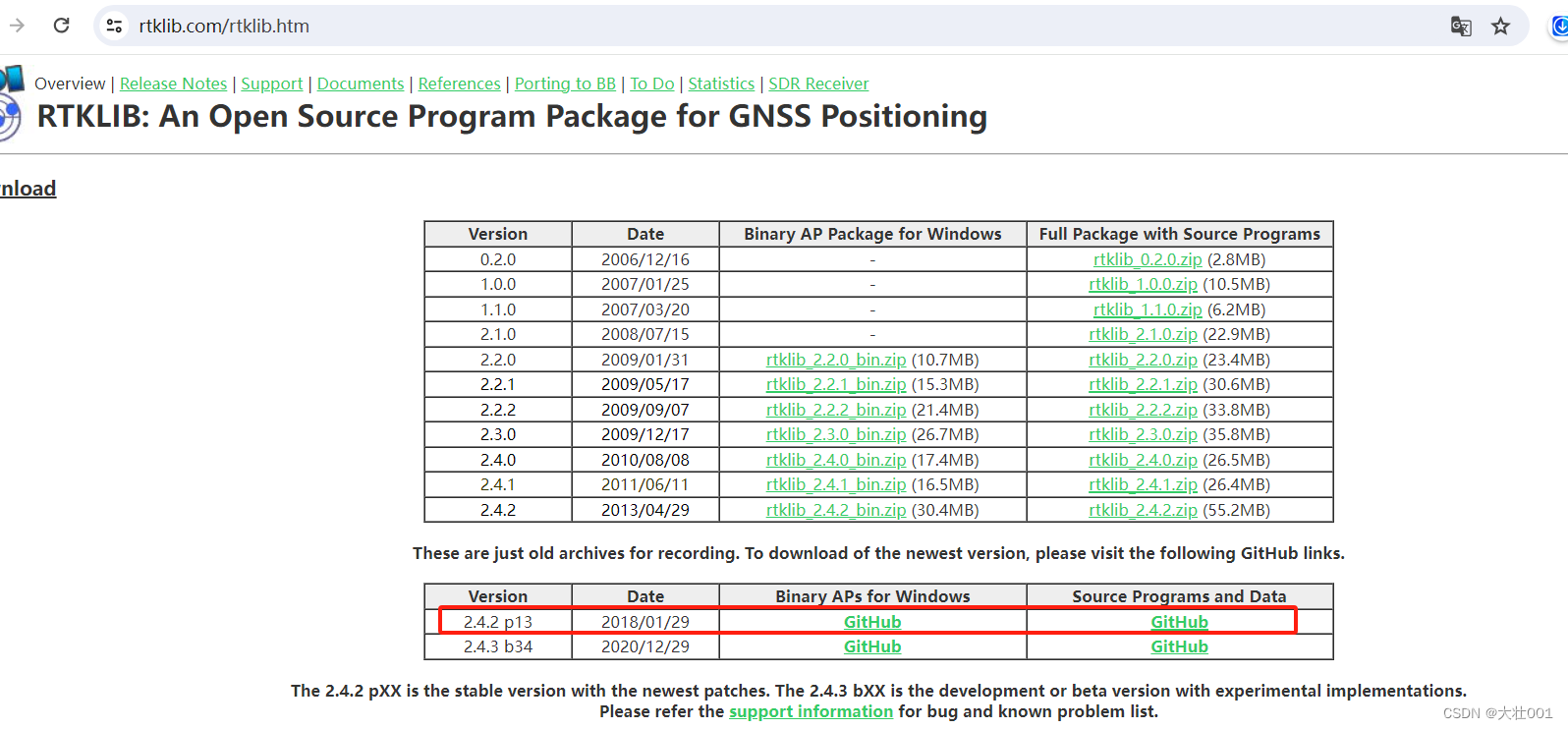Click 'Source Programs and Data' header
The width and height of the screenshot is (1568, 729).
click(1179, 596)
